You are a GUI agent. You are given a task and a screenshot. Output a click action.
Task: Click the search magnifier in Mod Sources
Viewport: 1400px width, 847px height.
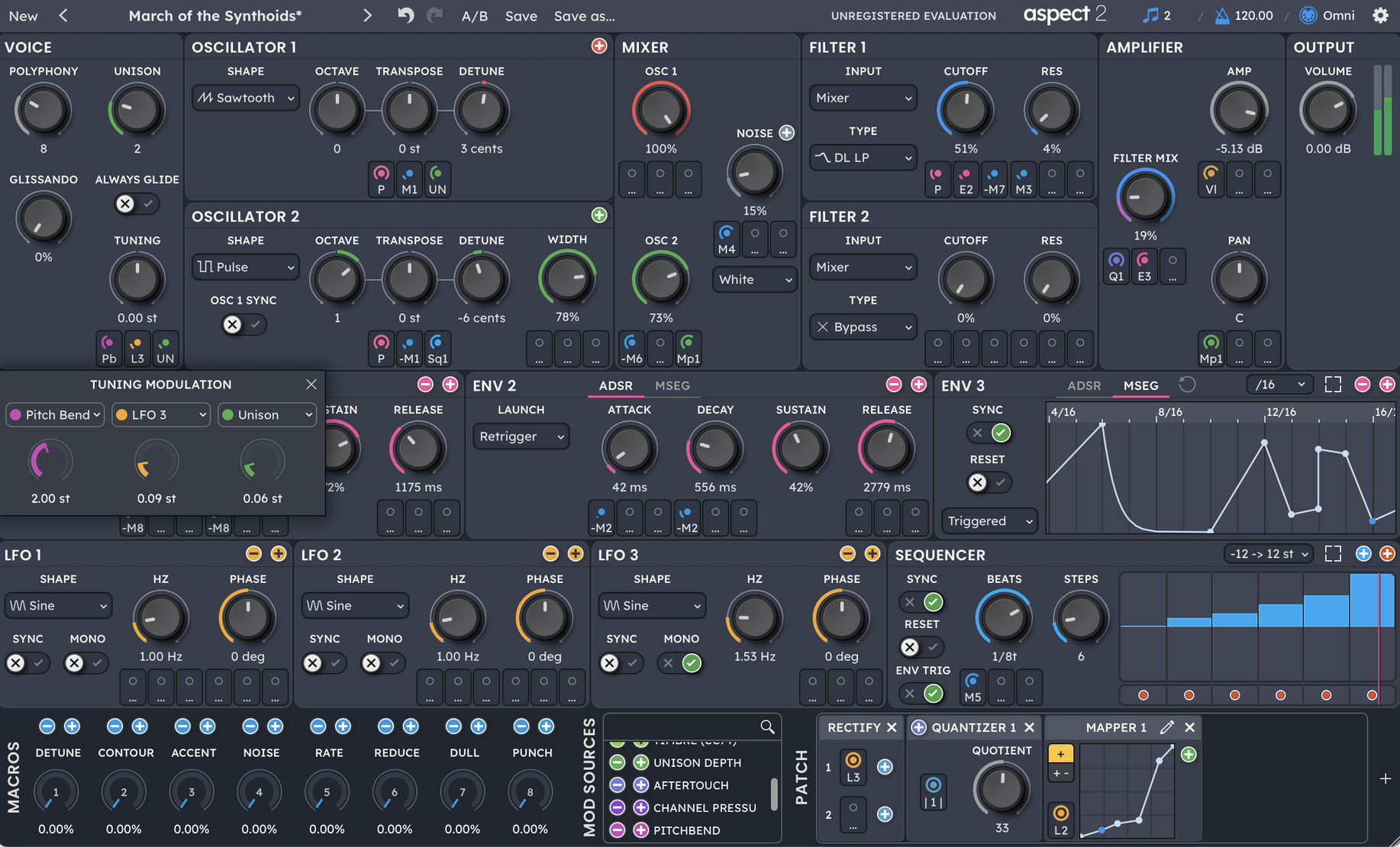767,727
